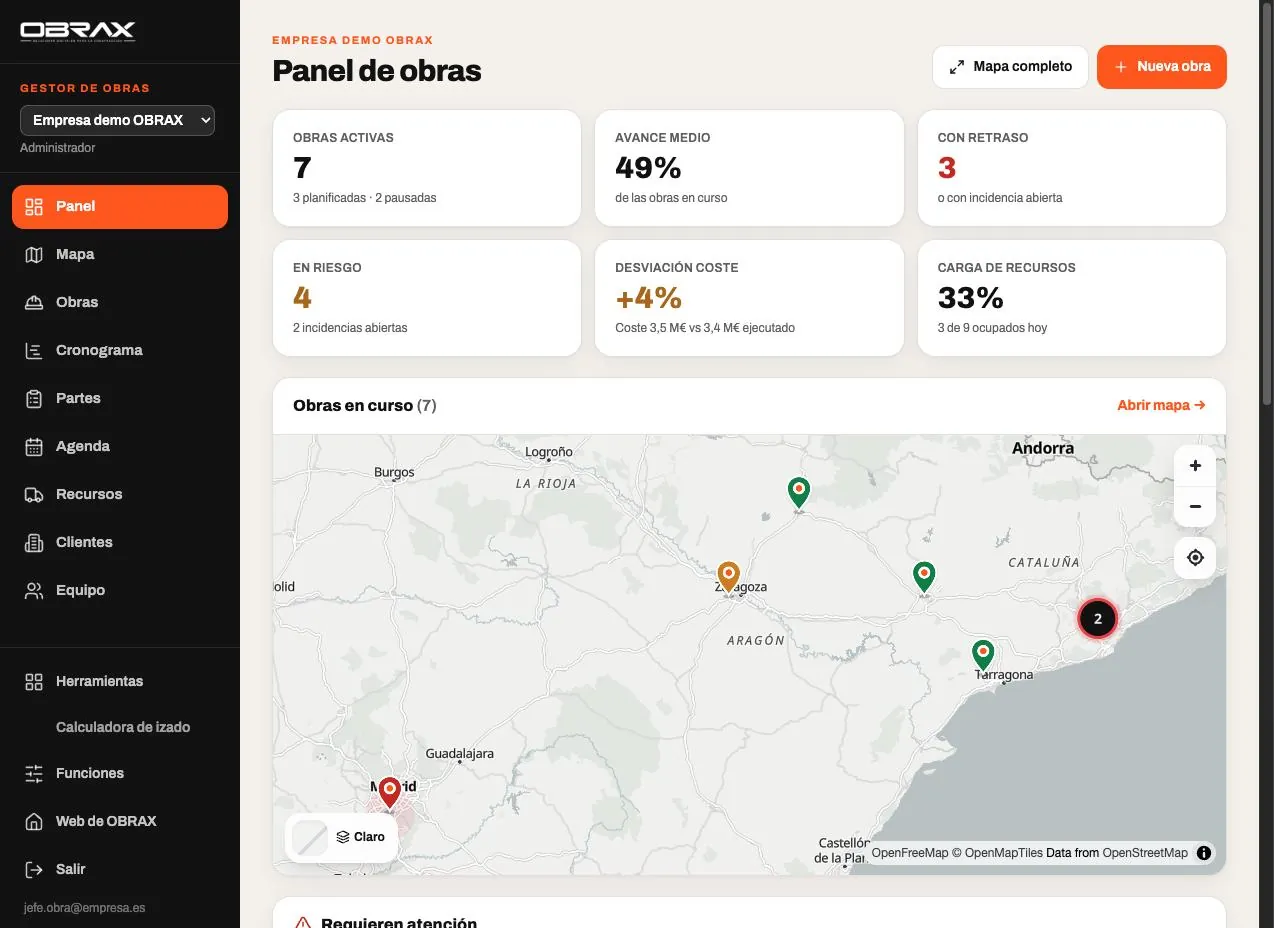Open the OpenFreeMap attribution link
1274x928 pixels.
point(909,853)
